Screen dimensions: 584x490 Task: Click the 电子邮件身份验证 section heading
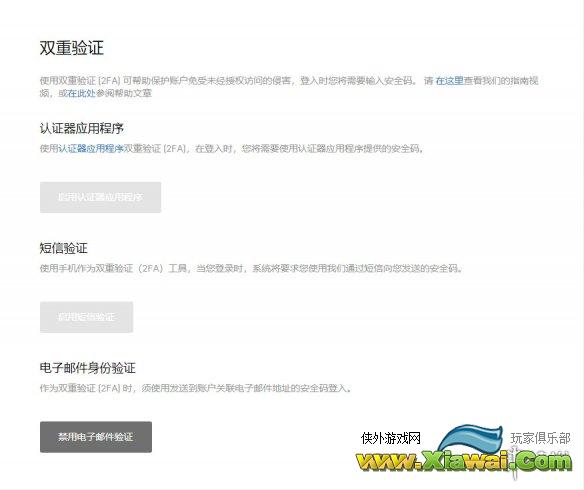click(88, 368)
